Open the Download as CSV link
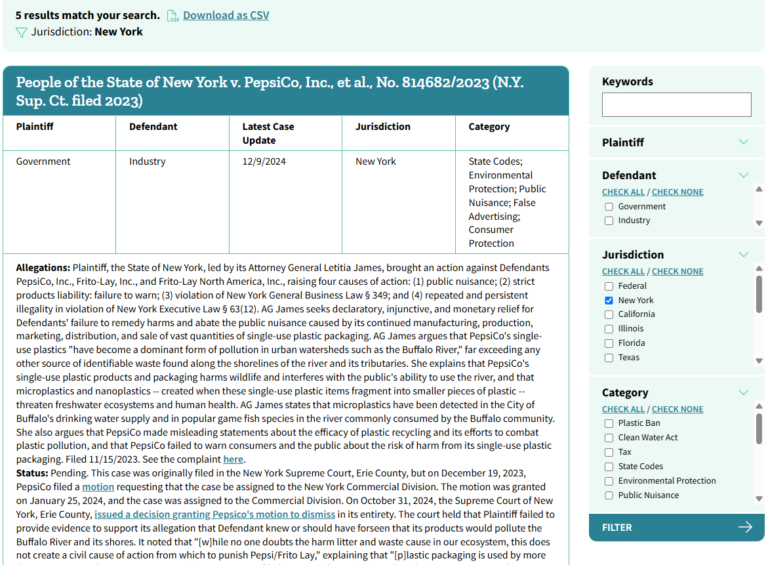 (x=226, y=16)
